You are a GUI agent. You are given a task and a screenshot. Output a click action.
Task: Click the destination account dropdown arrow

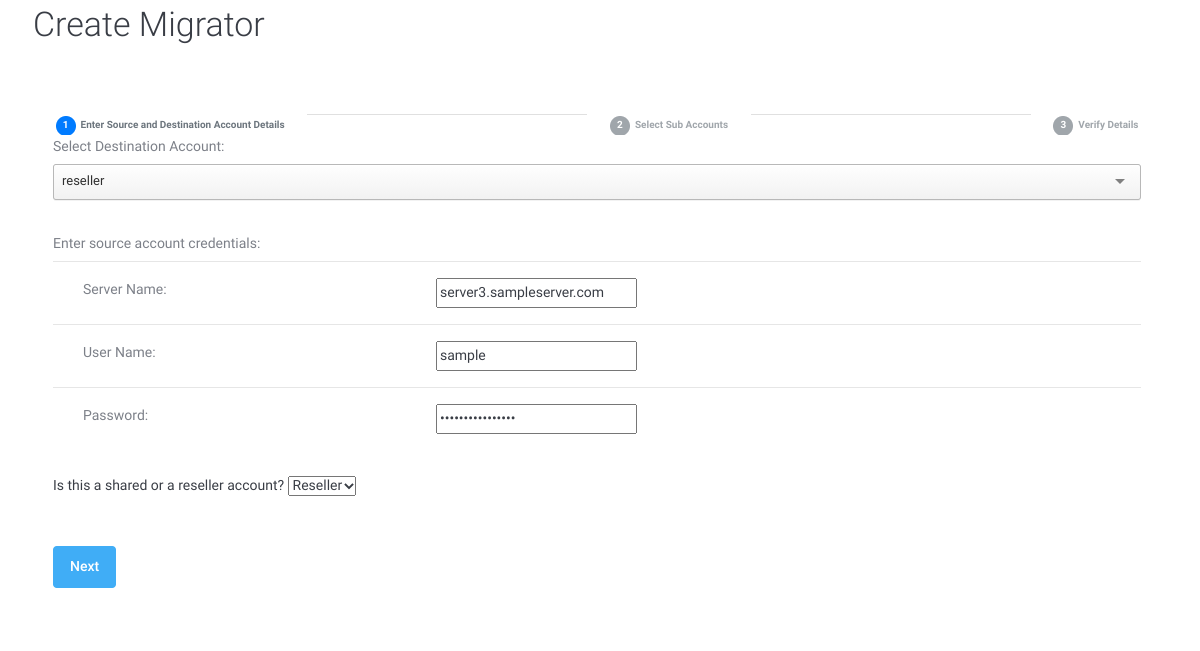click(x=1120, y=182)
